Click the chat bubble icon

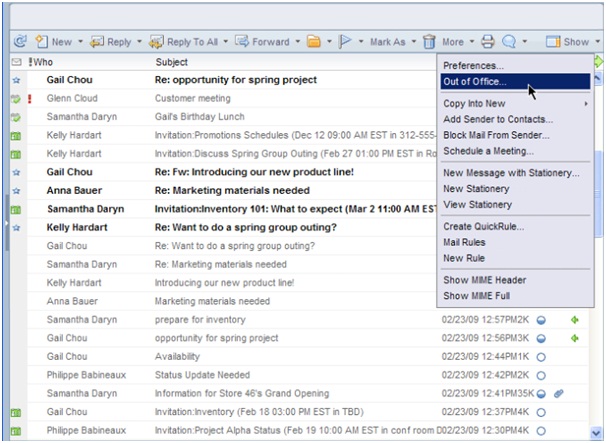click(509, 41)
